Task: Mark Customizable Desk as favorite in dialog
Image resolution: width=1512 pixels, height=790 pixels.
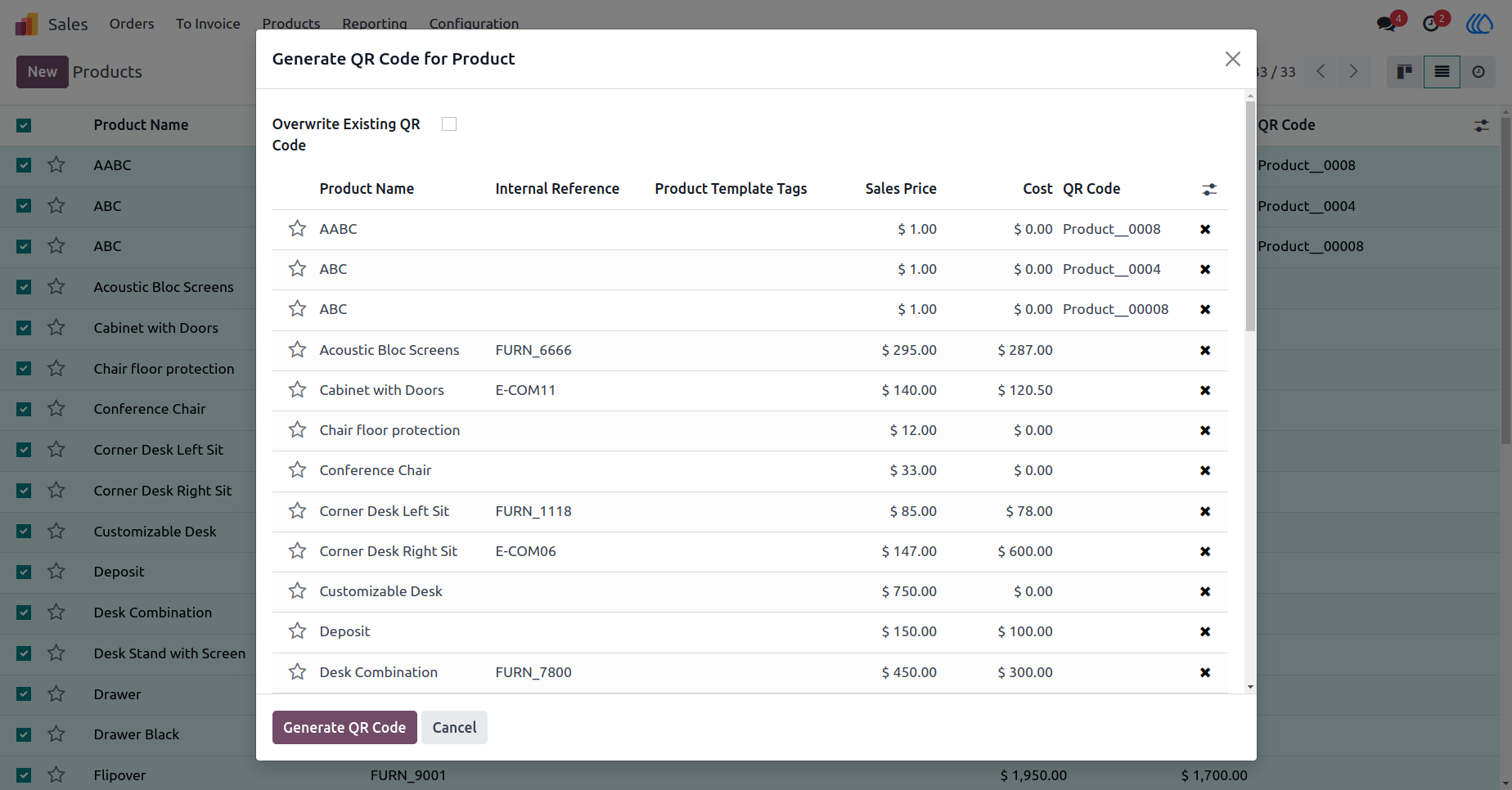Action: click(x=297, y=591)
